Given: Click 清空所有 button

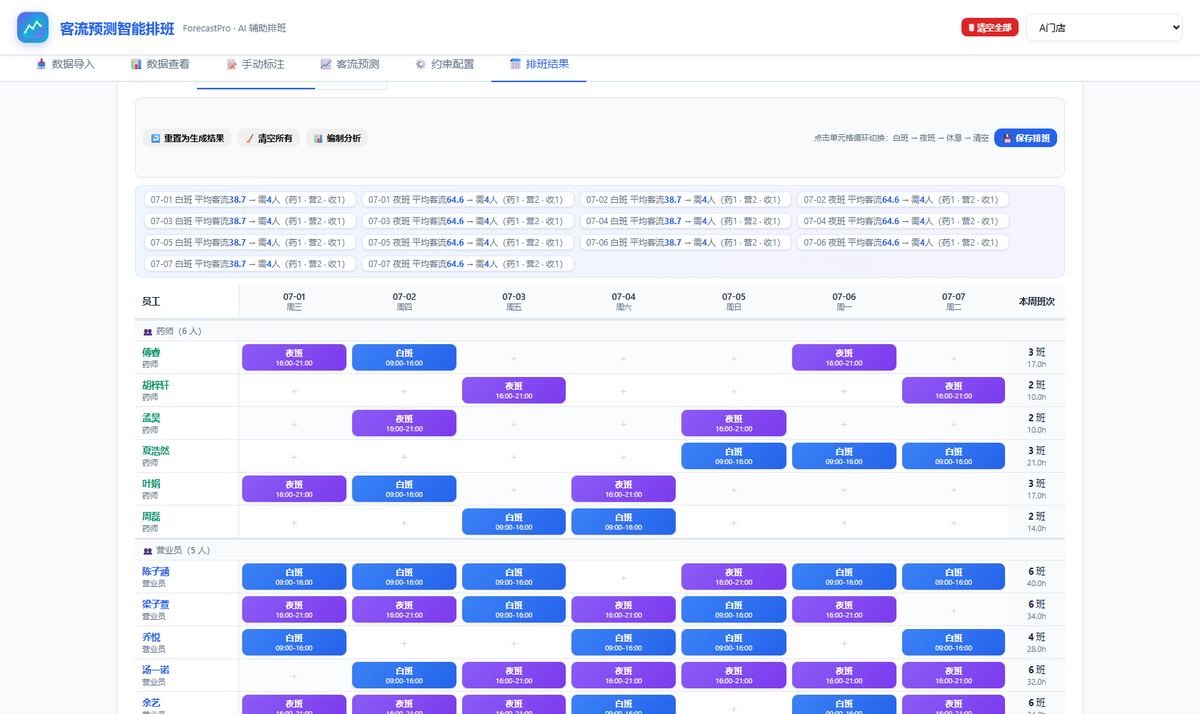Looking at the screenshot, I should point(268,138).
